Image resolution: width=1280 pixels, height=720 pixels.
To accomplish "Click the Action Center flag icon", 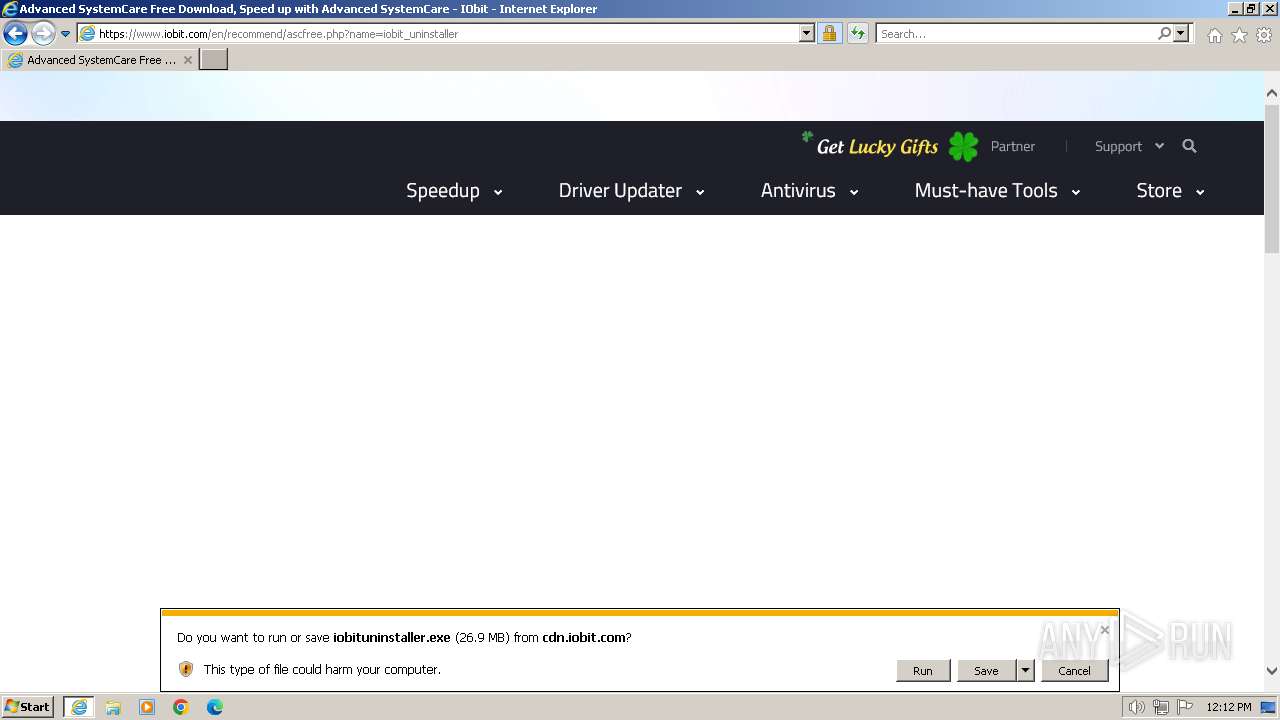I will tap(1185, 707).
